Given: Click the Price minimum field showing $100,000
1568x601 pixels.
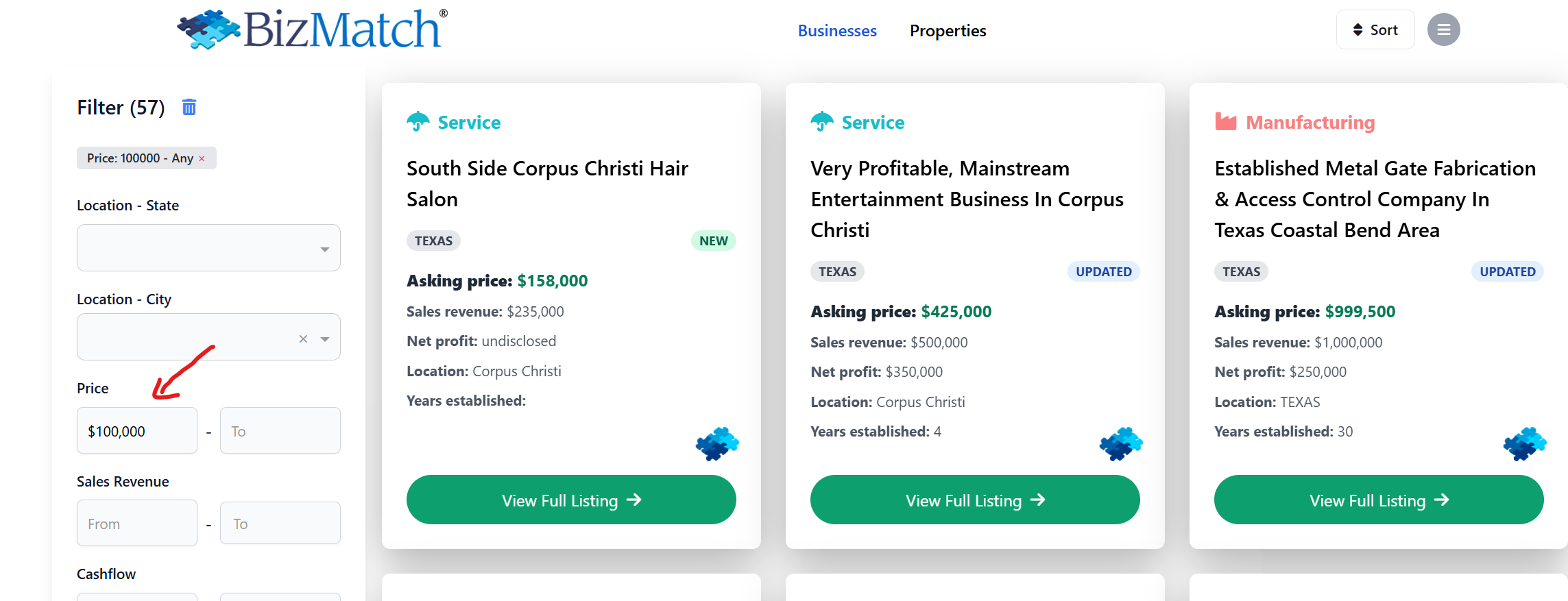Looking at the screenshot, I should (x=137, y=431).
